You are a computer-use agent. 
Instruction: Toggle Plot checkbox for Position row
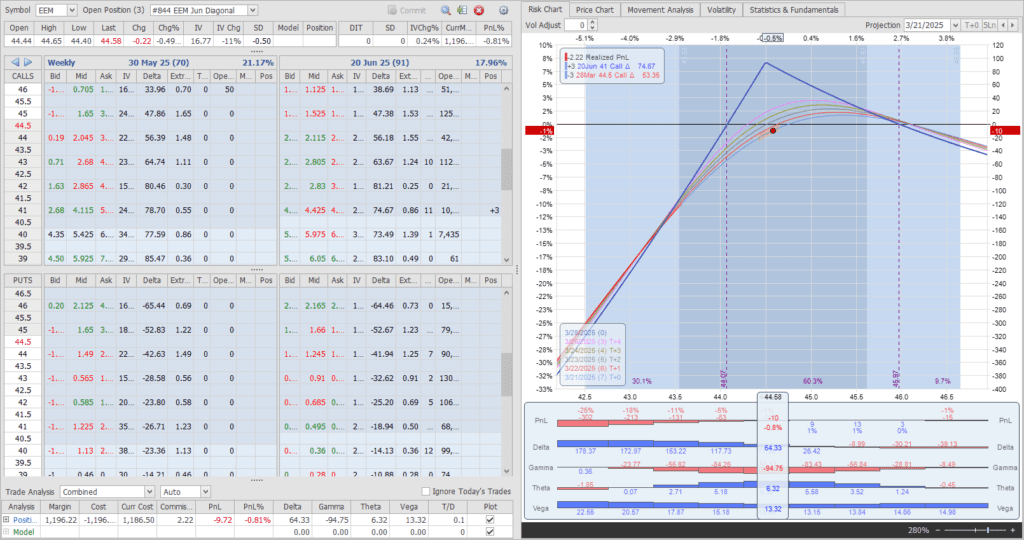click(490, 520)
